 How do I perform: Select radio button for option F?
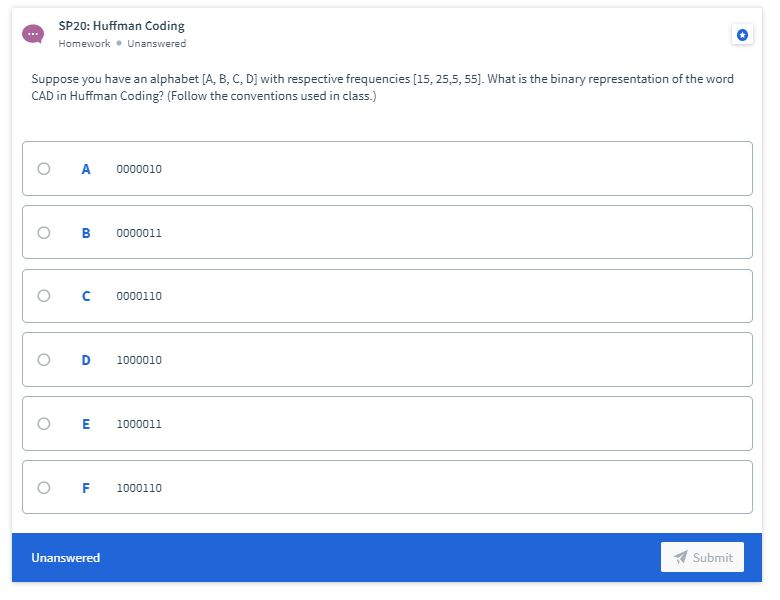tap(44, 488)
